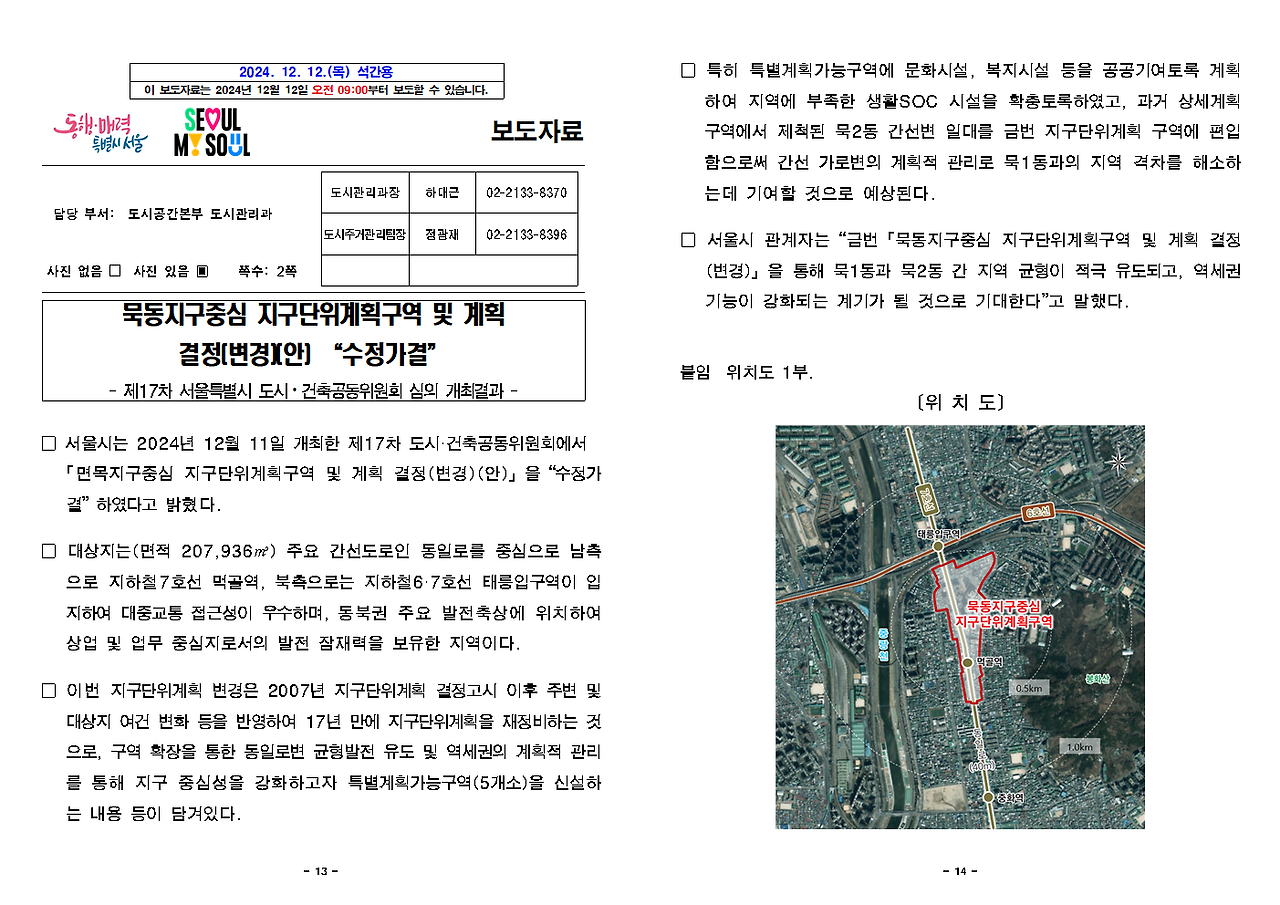1280x905 pixels.
Task: Click the red 묵동지구중심 지구단위계획구역 map label
Action: point(1004,614)
